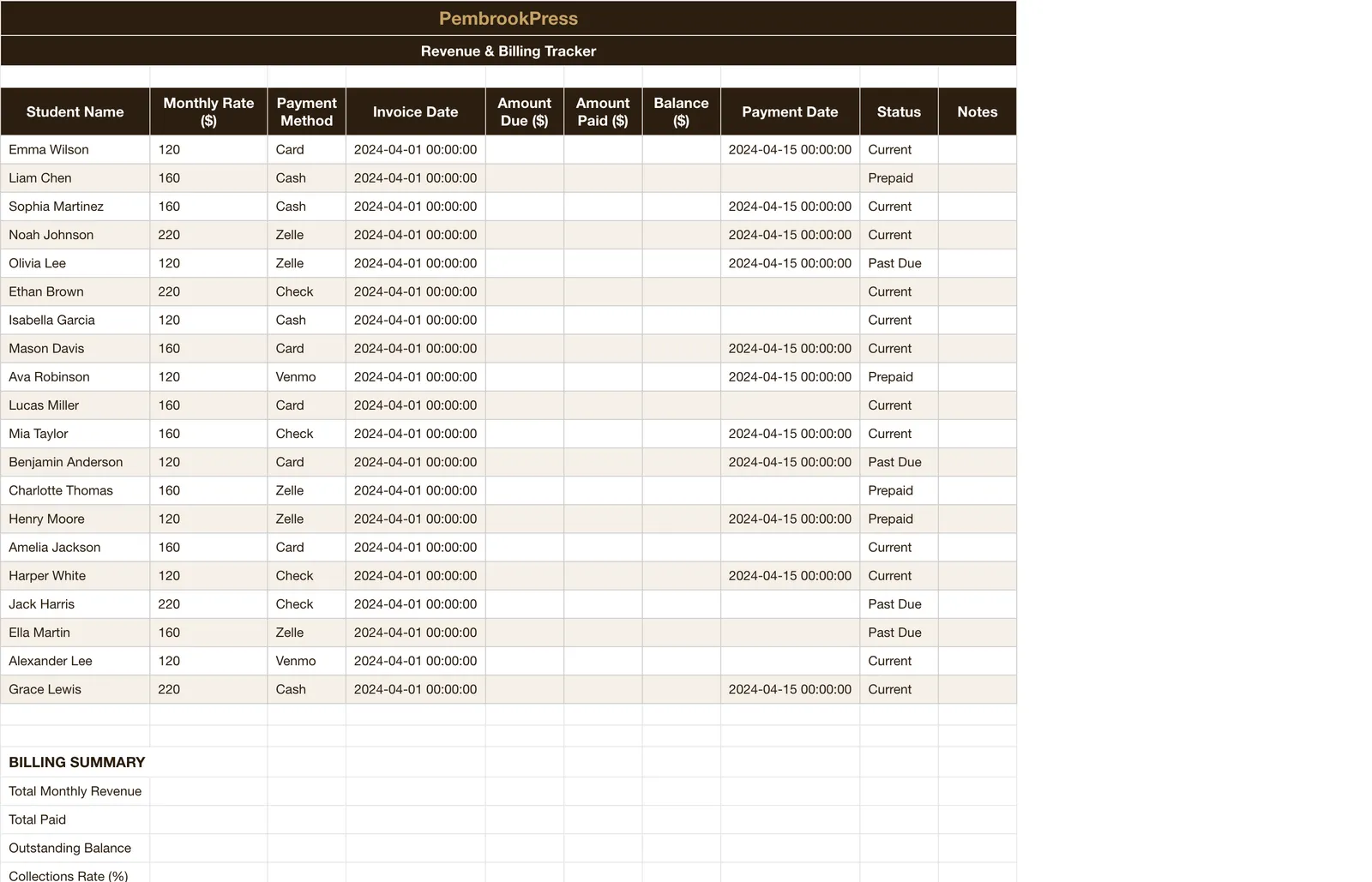Click Noah Johnson's monthly rate 220
The height and width of the screenshot is (882, 1372).
[x=208, y=234]
